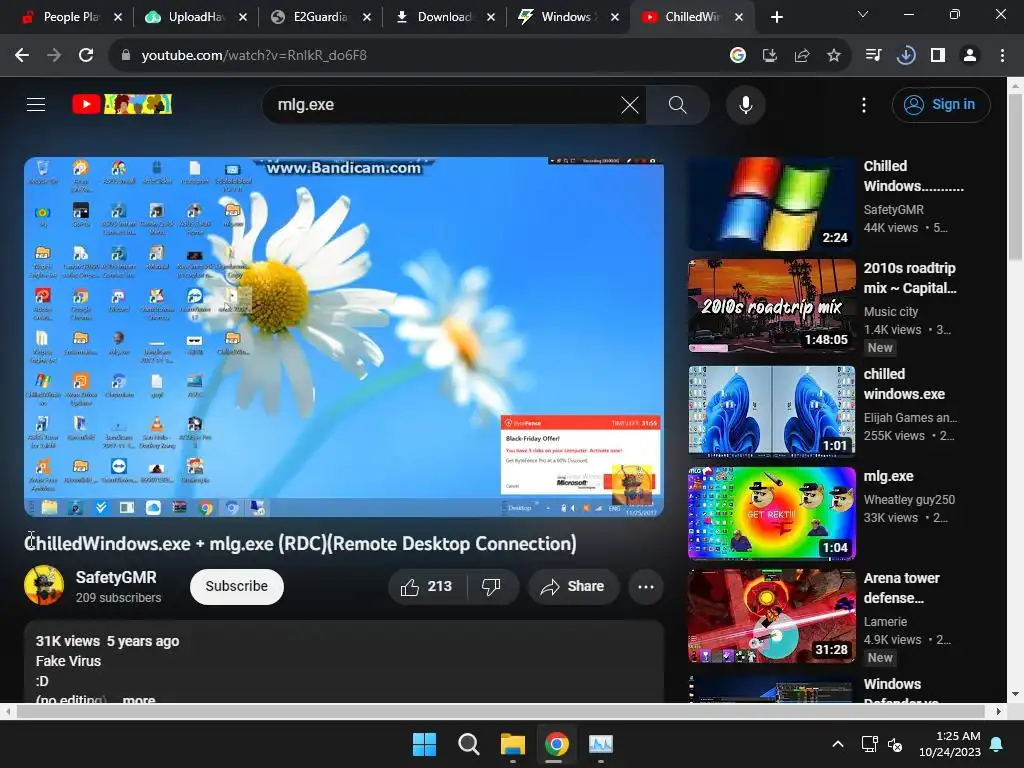
Task: Clear the search box with the X
Action: coord(630,105)
